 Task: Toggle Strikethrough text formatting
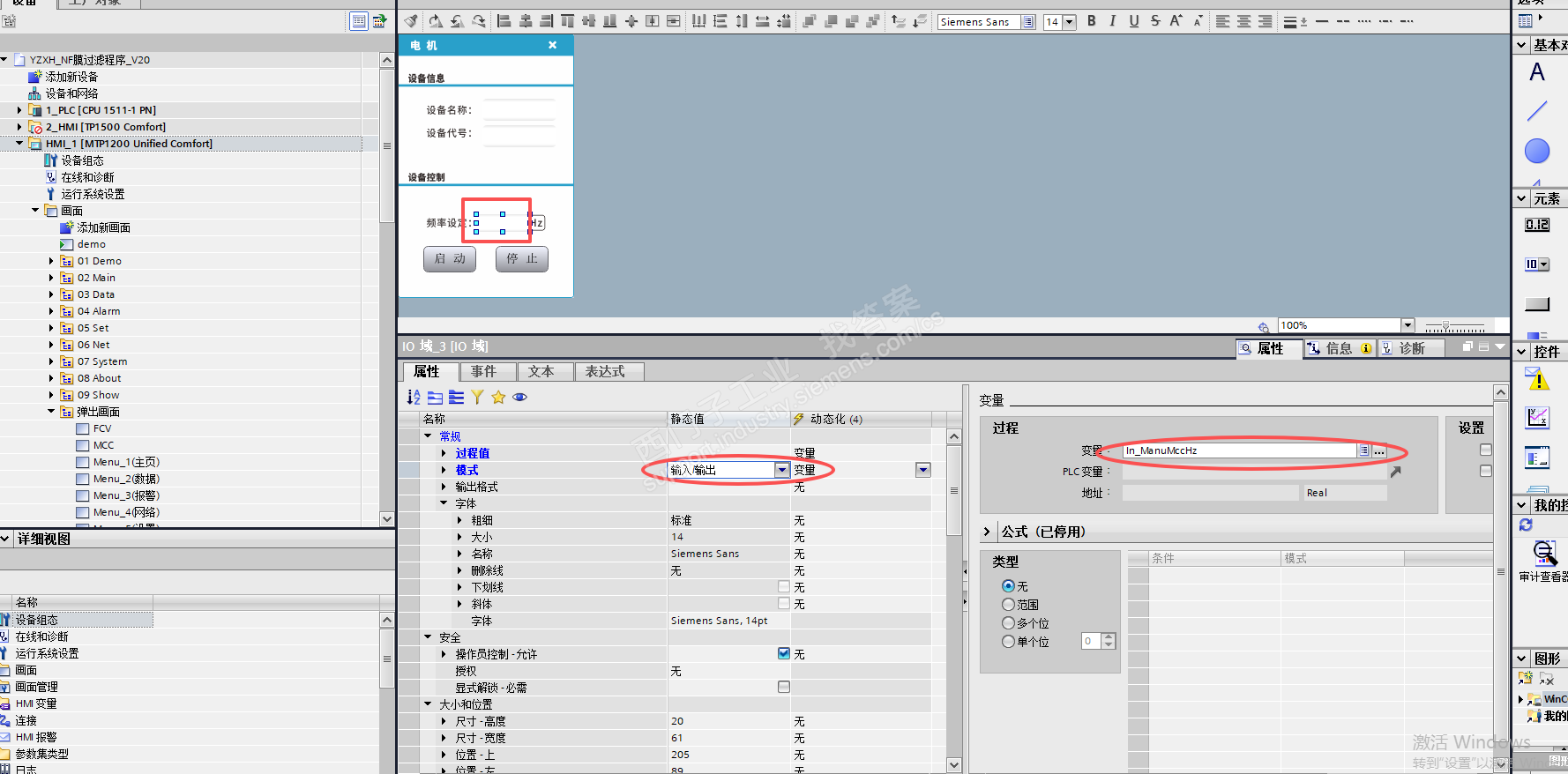coord(1155,21)
